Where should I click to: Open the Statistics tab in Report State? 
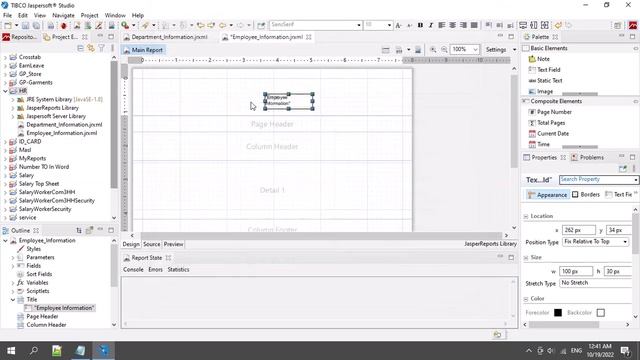[x=178, y=270]
